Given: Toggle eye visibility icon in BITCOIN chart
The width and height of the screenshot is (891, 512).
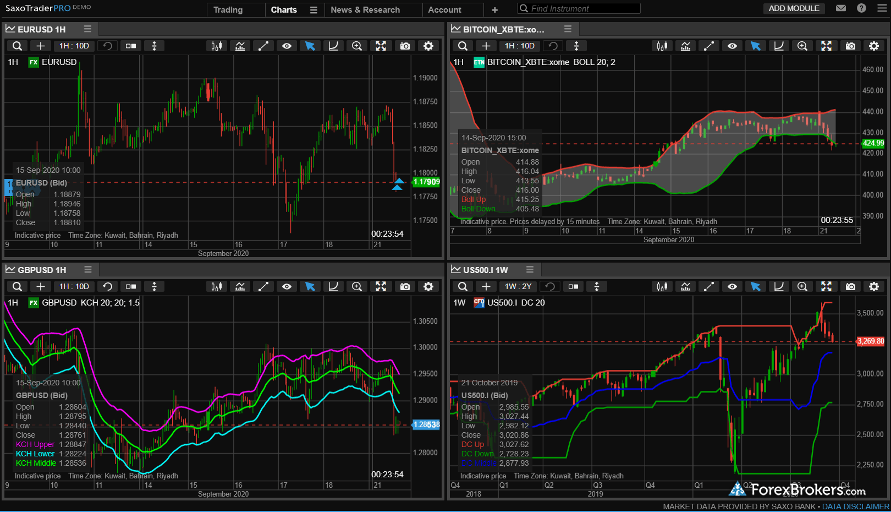Looking at the screenshot, I should (x=732, y=46).
